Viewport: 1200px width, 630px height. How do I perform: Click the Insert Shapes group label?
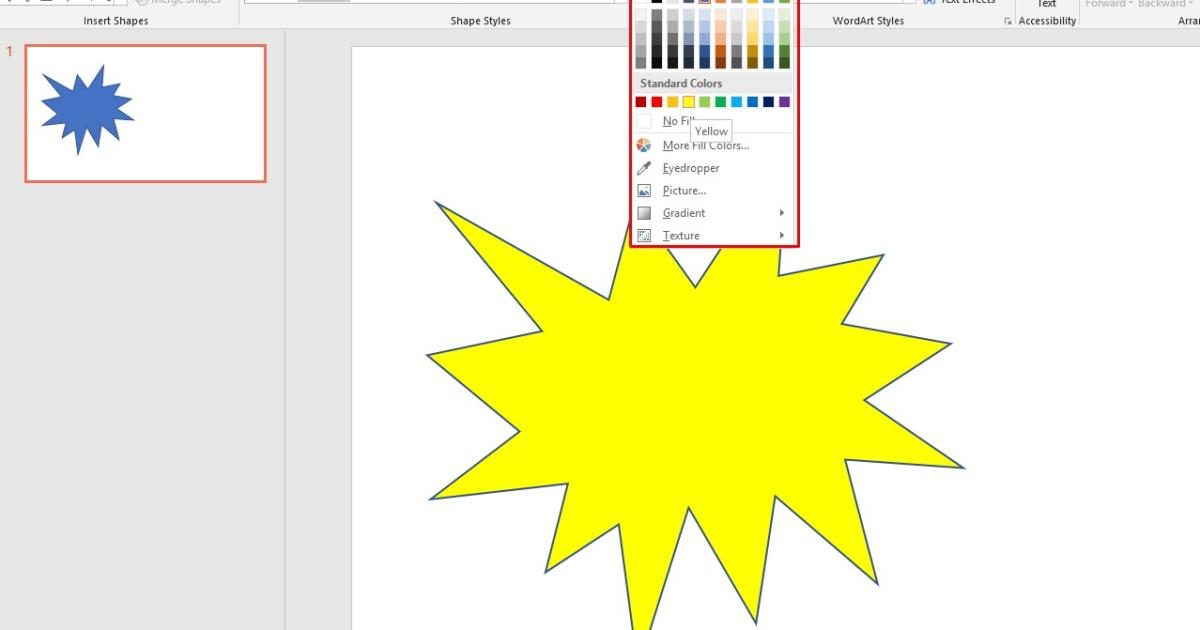tap(116, 21)
